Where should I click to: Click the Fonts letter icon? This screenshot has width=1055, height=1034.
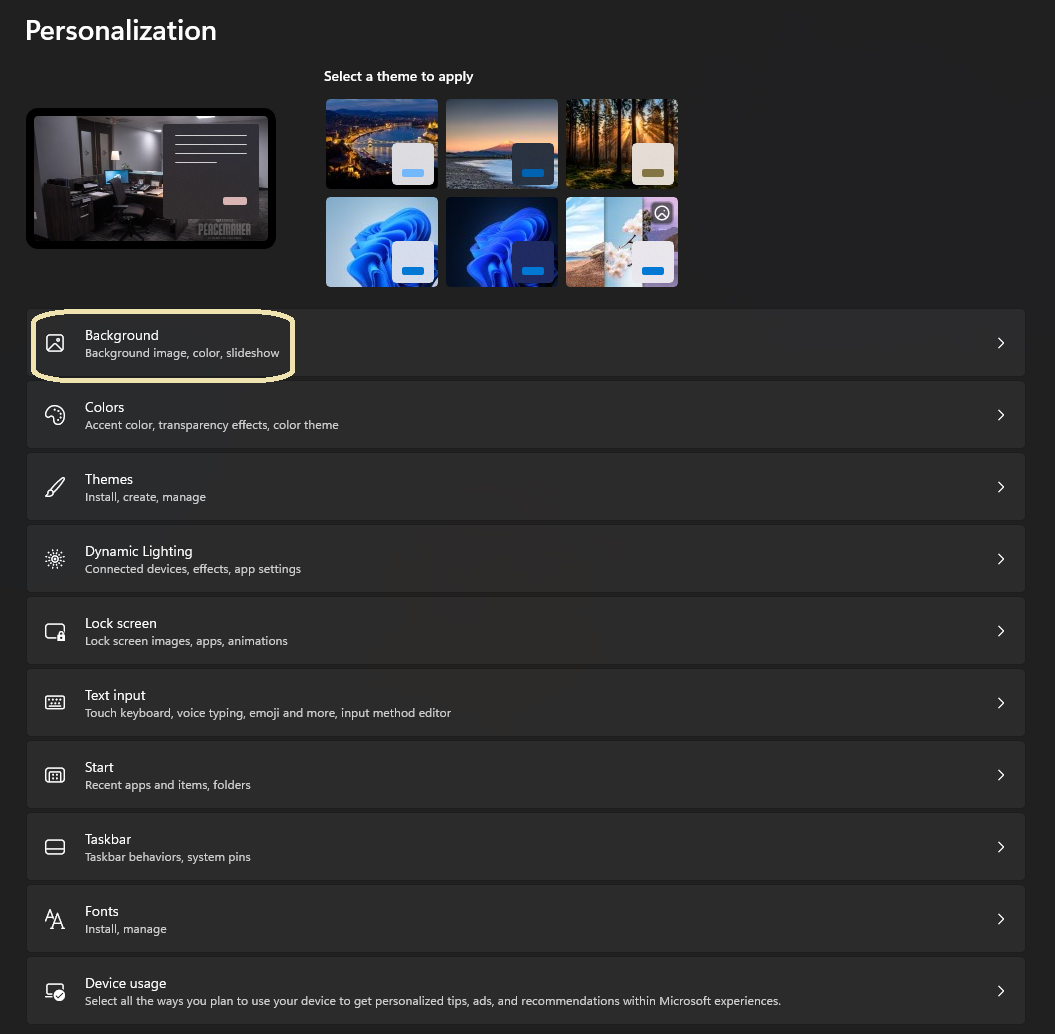tap(55, 918)
